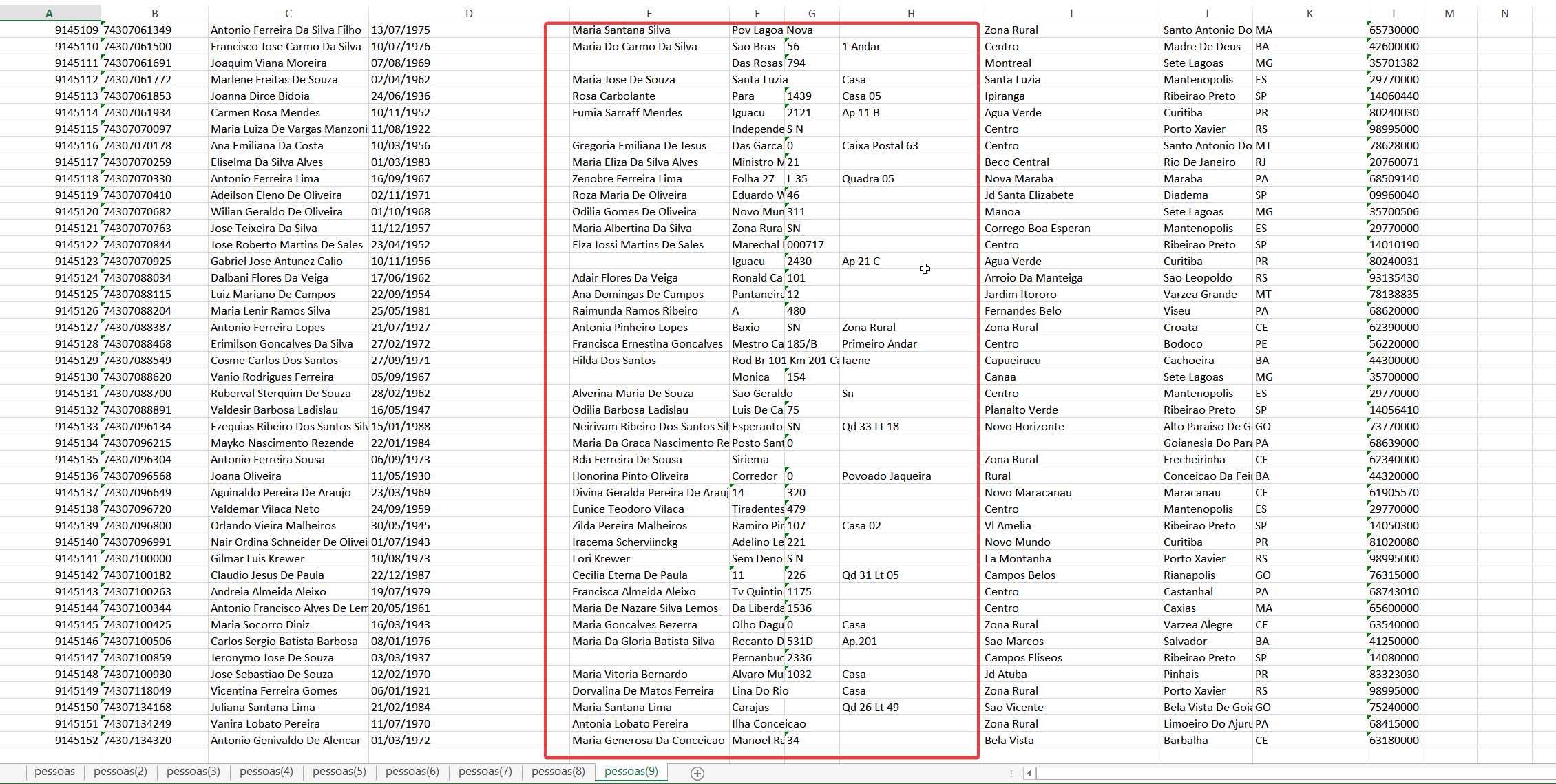Select cell 'Rosa Carbolante'
This screenshot has height=784, width=1556.
point(649,96)
